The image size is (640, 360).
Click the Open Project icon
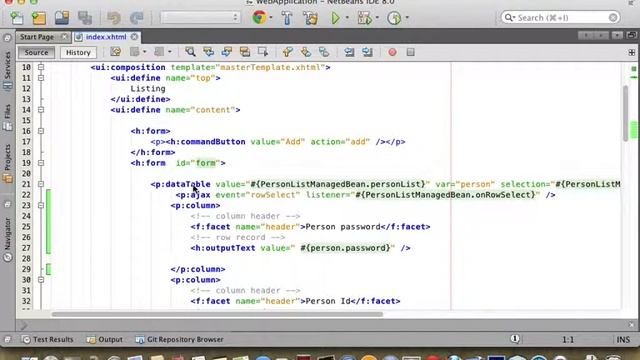click(62, 18)
